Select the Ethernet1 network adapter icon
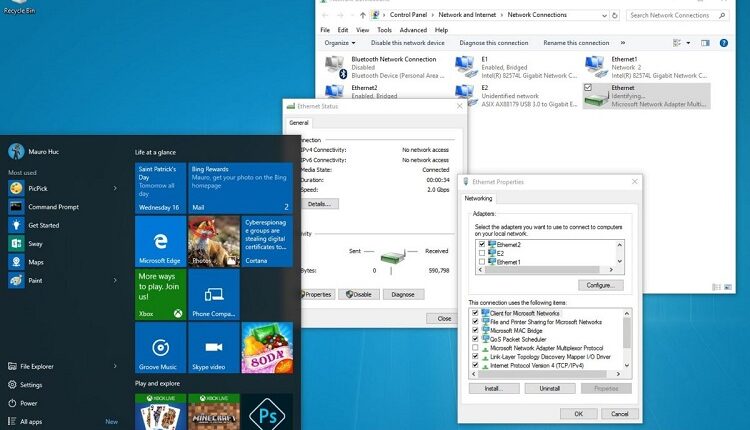 (x=596, y=67)
